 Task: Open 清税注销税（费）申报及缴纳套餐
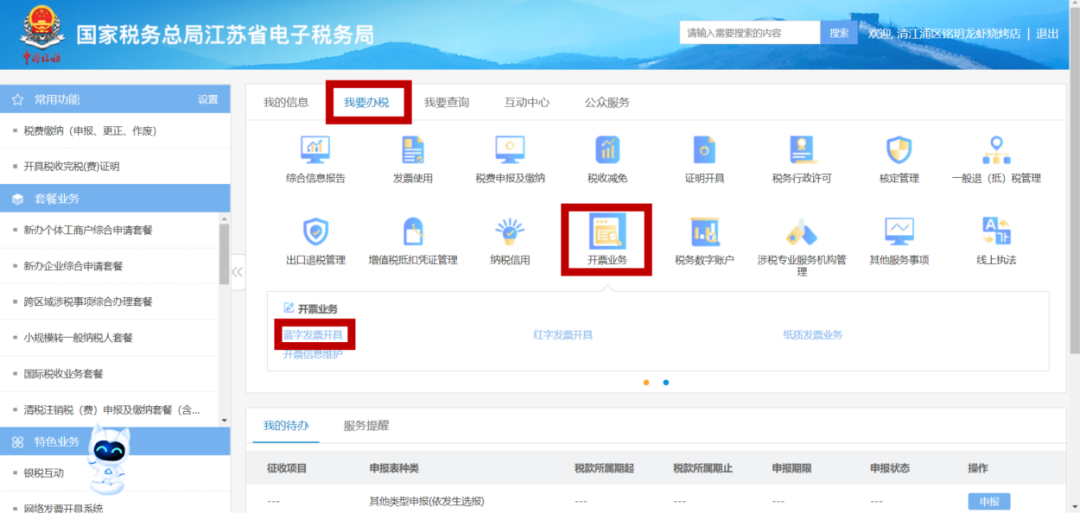pyautogui.click(x=110, y=410)
